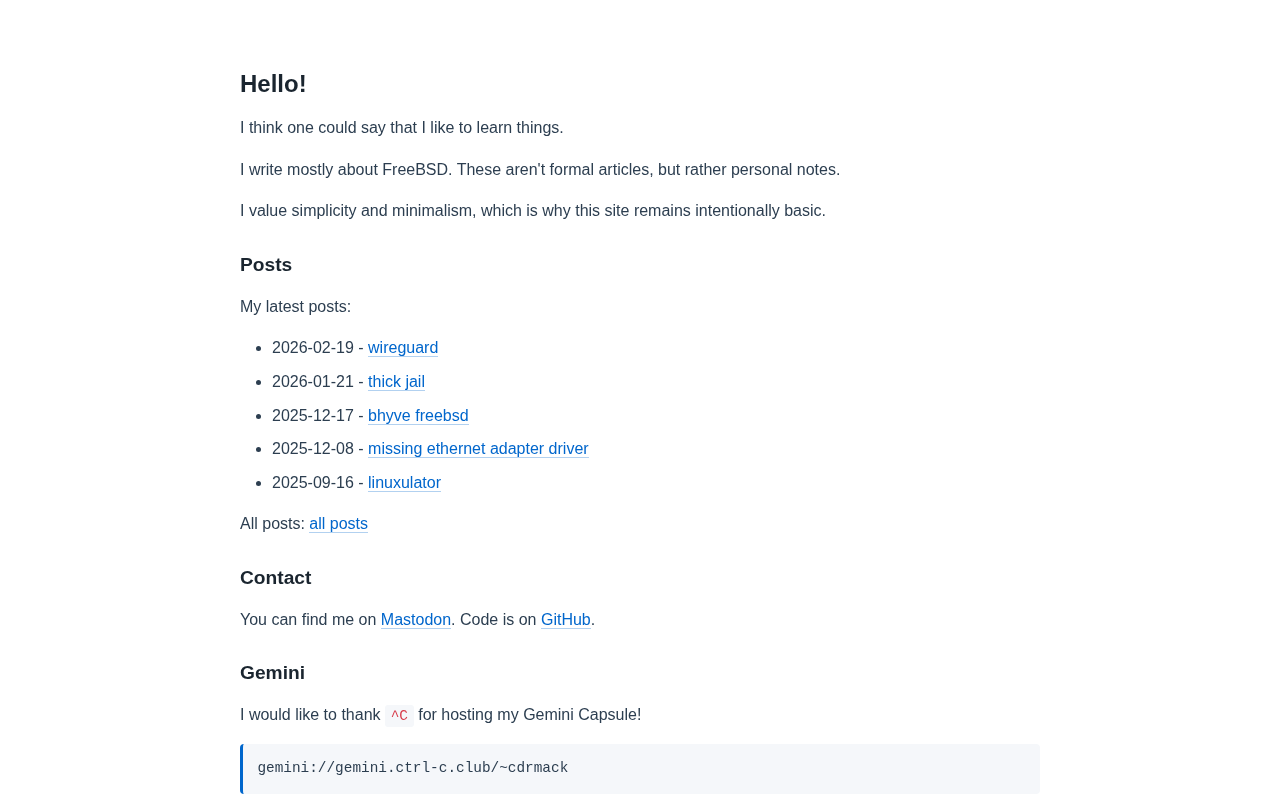Click the 2025-09-16 post date
Image resolution: width=1280 pixels, height=800 pixels.
[x=313, y=483]
